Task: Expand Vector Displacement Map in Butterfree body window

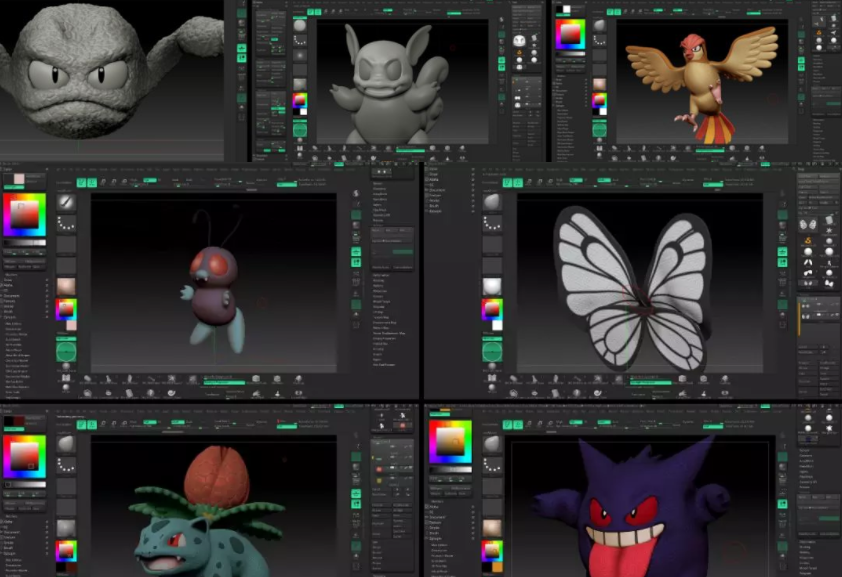Action: [x=389, y=333]
